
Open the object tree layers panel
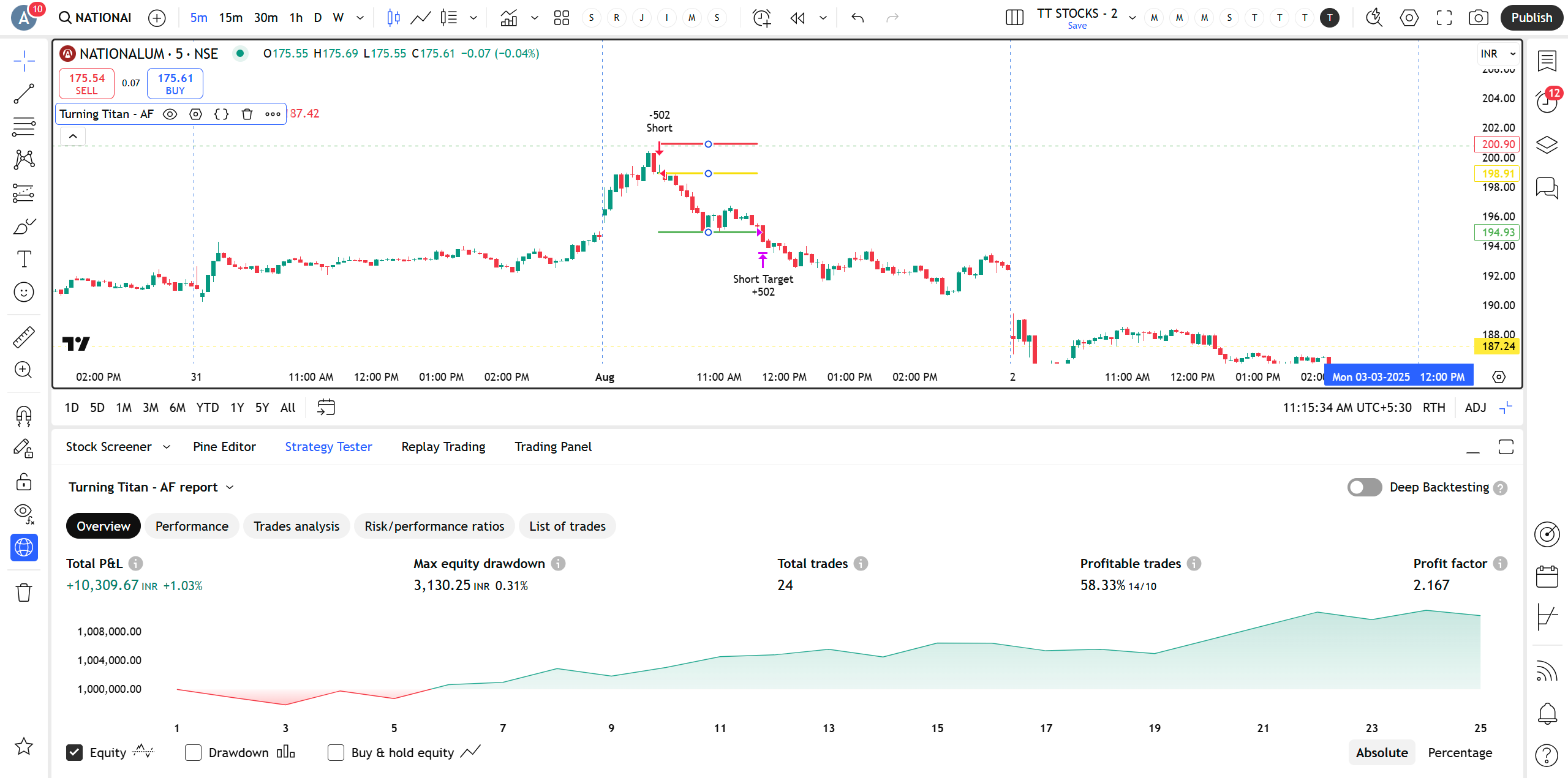(x=1547, y=145)
